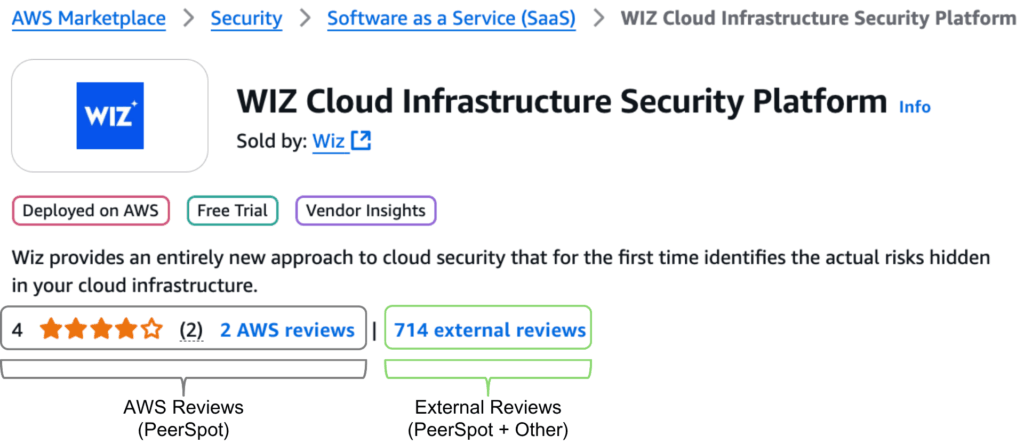Open the 2 AWS reviews link
The height and width of the screenshot is (444, 1024).
288,329
